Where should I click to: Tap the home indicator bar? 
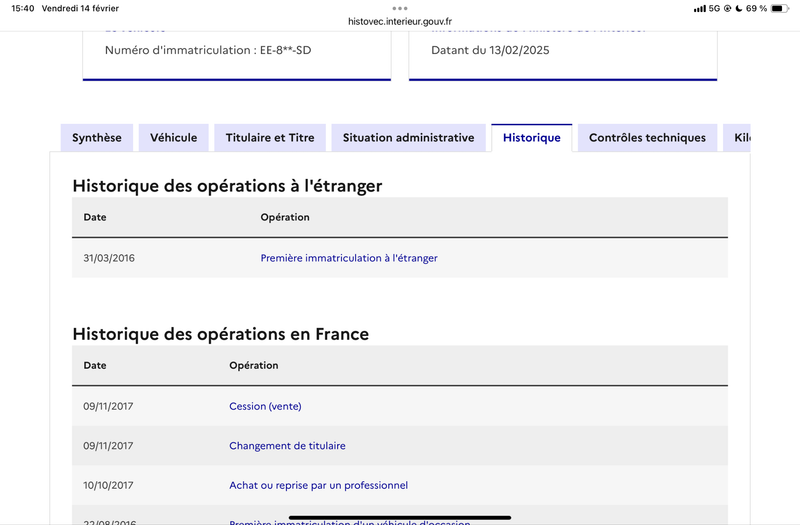click(x=400, y=517)
